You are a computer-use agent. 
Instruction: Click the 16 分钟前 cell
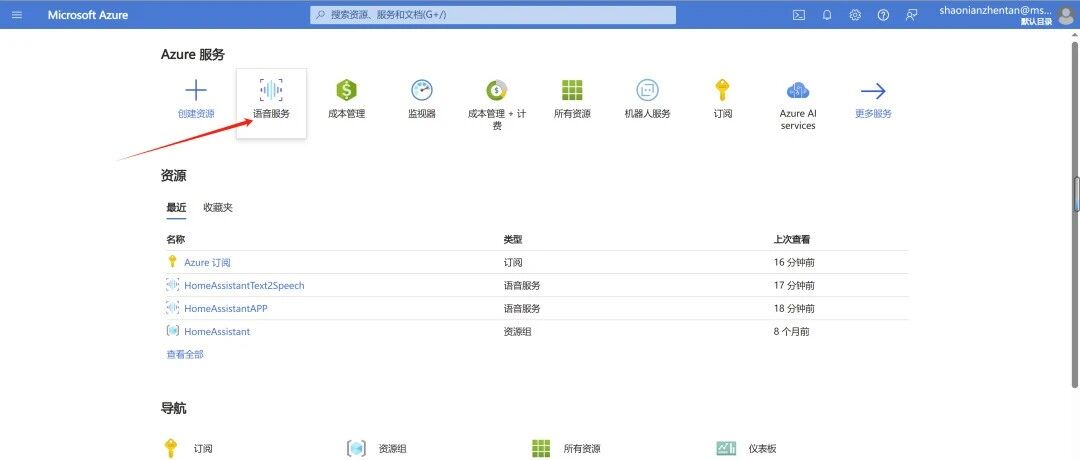tap(794, 262)
